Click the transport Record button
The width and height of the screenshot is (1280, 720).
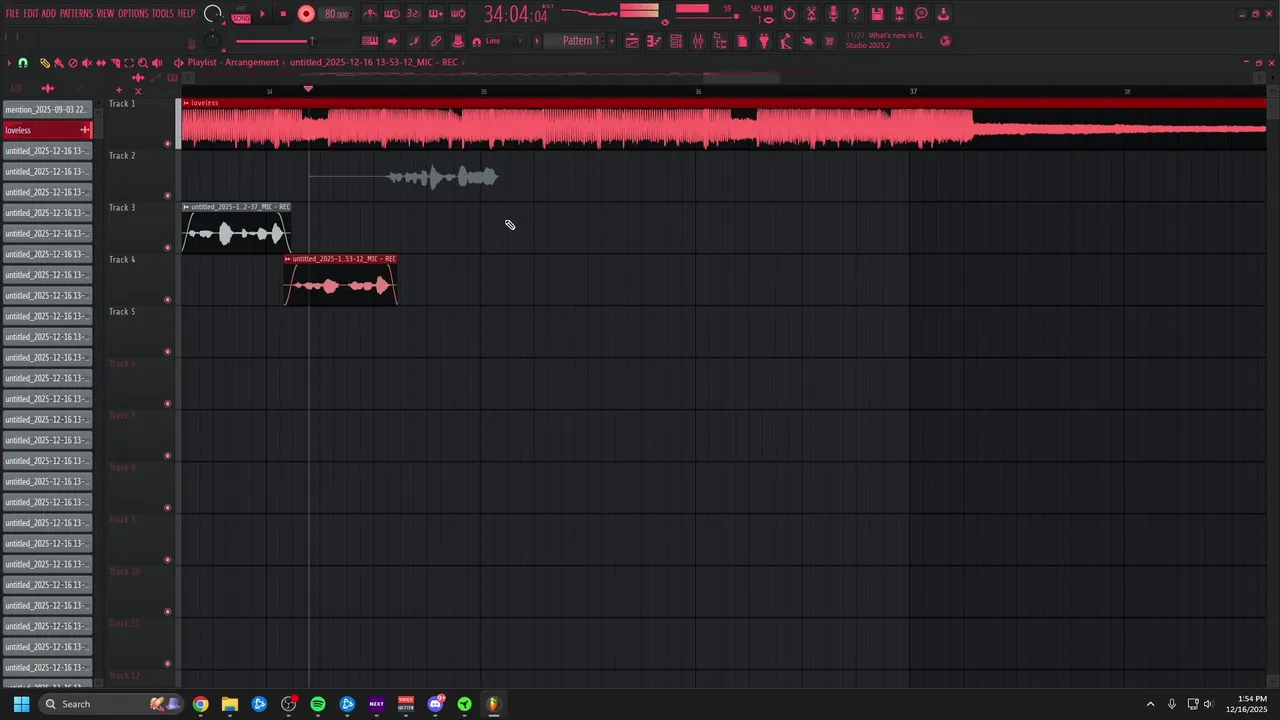[x=306, y=14]
